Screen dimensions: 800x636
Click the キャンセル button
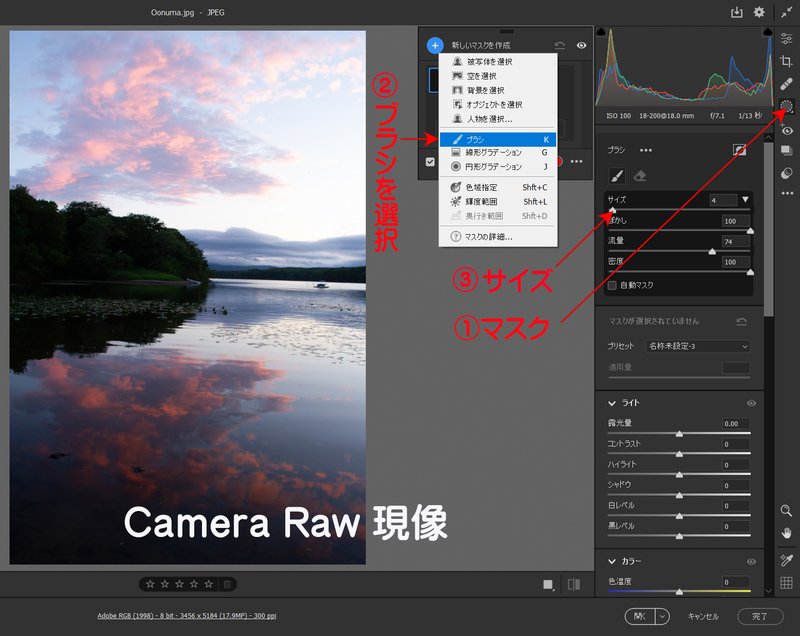pyautogui.click(x=703, y=617)
